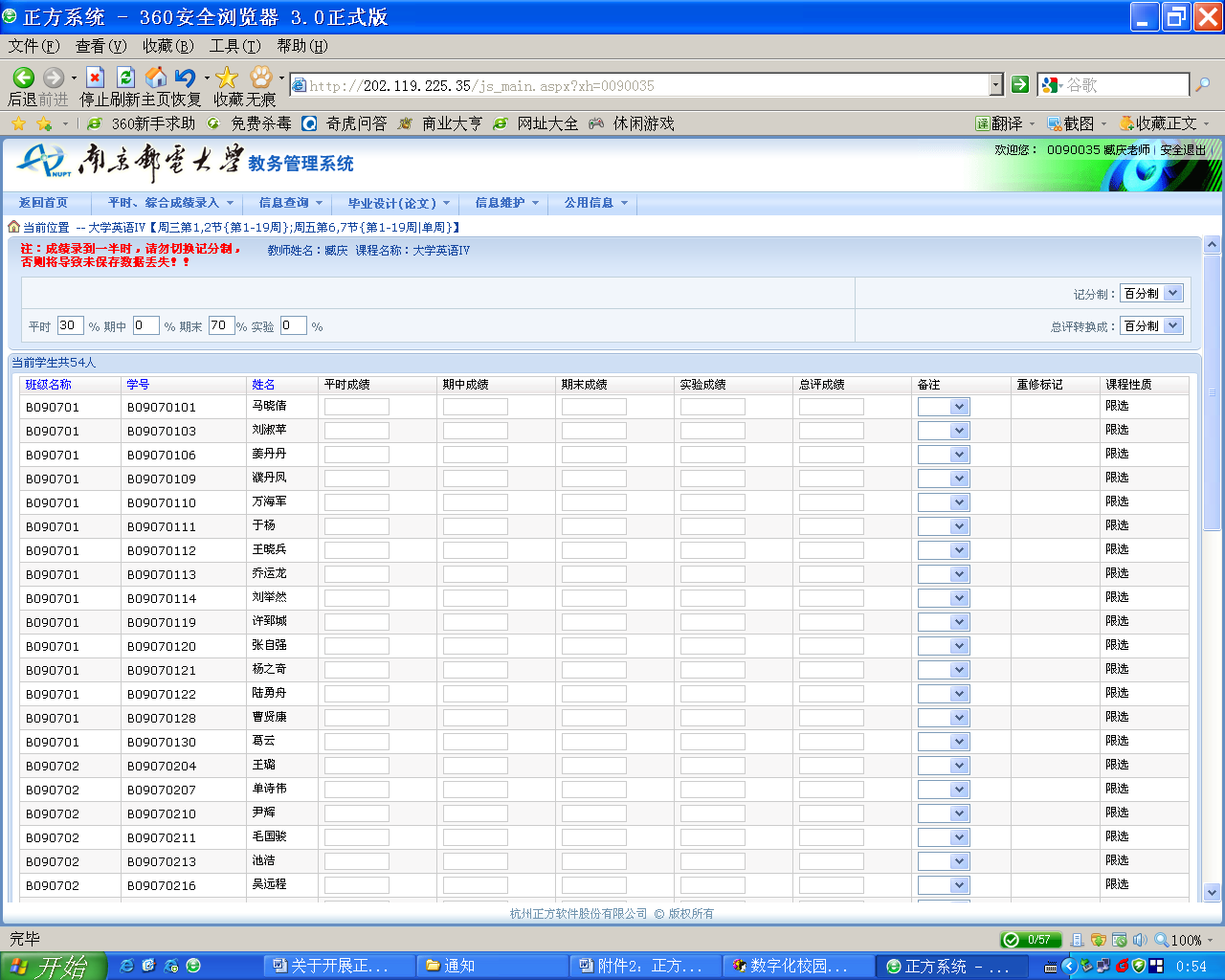The image size is (1225, 980).
Task: Sort by 学号 column header
Action: click(138, 385)
